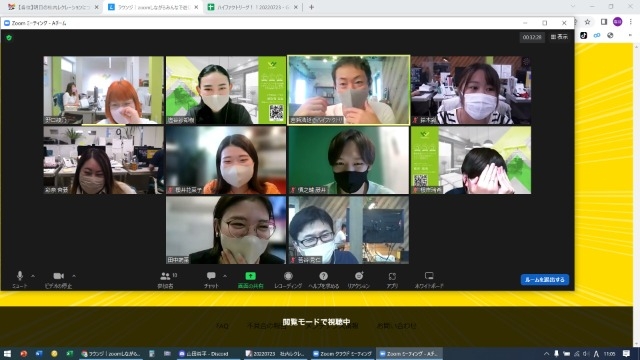Open the Windows Start menu

click(x=7, y=353)
